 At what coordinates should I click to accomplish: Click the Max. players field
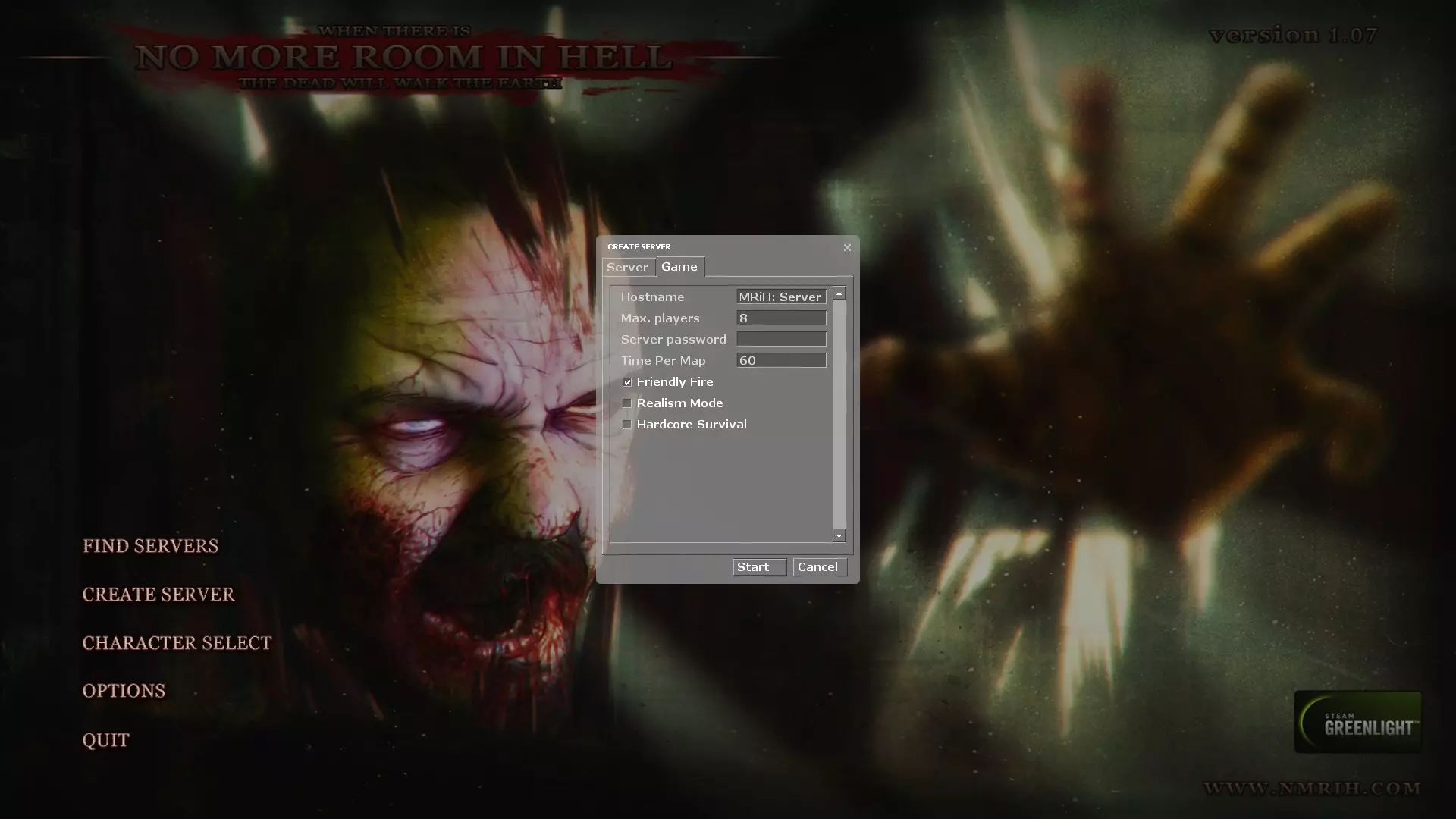781,318
